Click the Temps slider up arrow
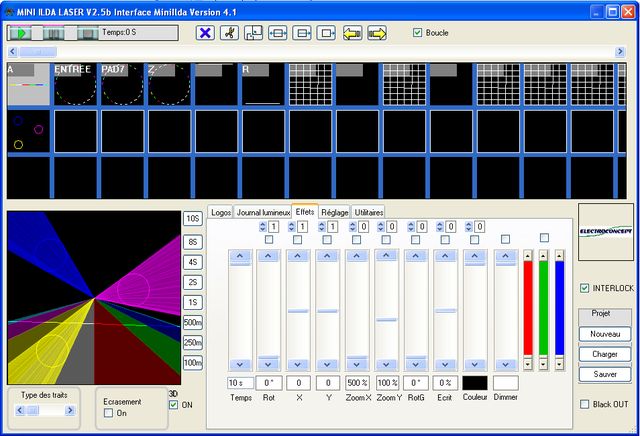Image resolution: width=640 pixels, height=436 pixels. (x=240, y=256)
